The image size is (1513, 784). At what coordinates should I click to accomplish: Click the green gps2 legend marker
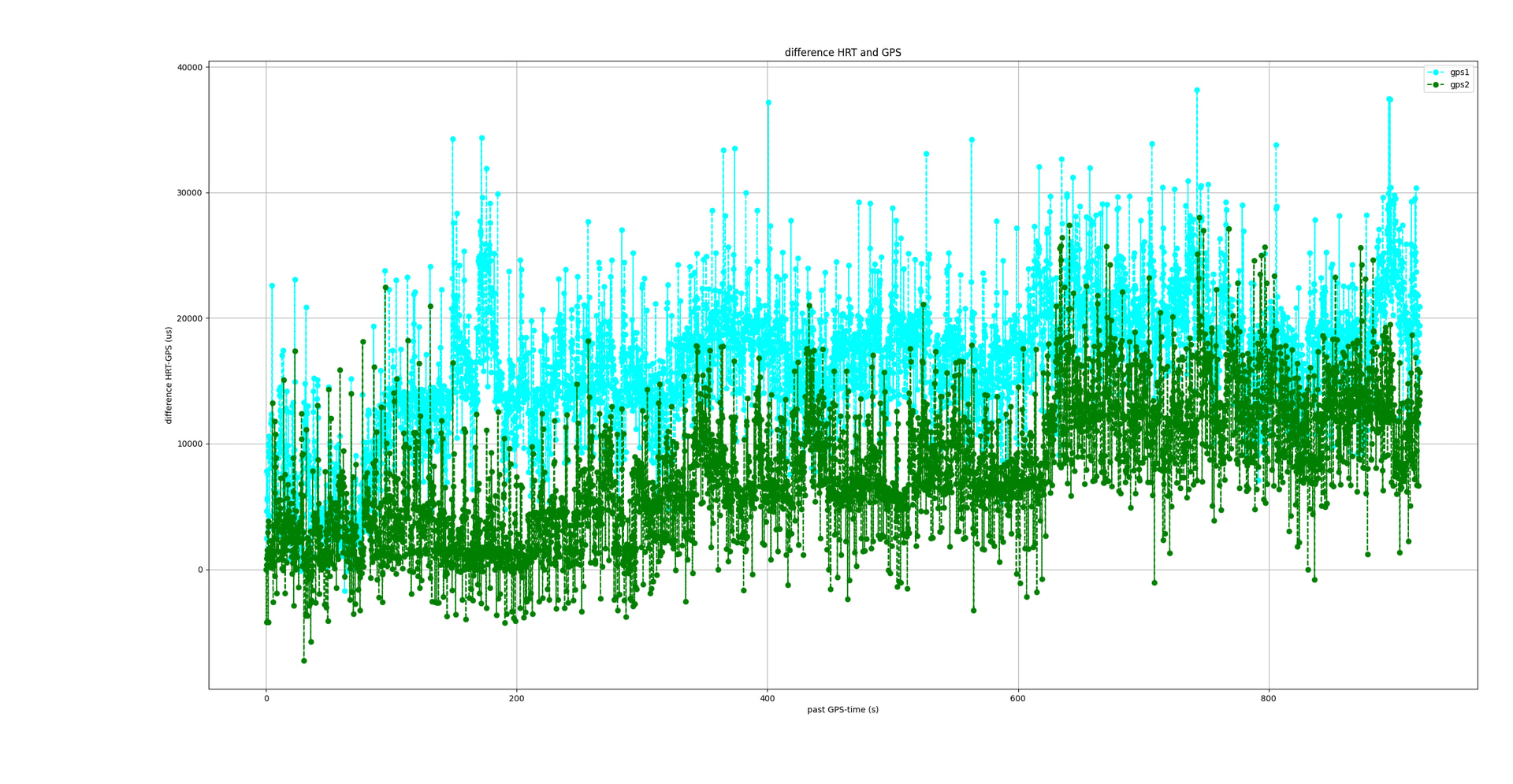[1436, 85]
